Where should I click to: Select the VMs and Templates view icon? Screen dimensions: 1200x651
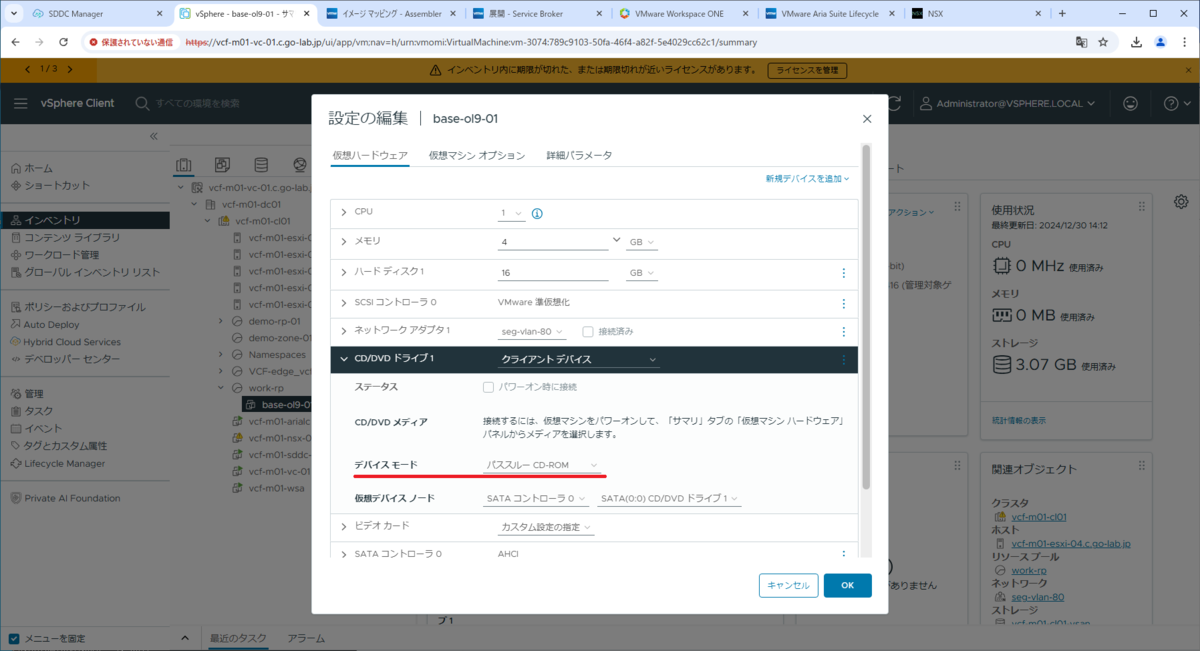coord(222,165)
